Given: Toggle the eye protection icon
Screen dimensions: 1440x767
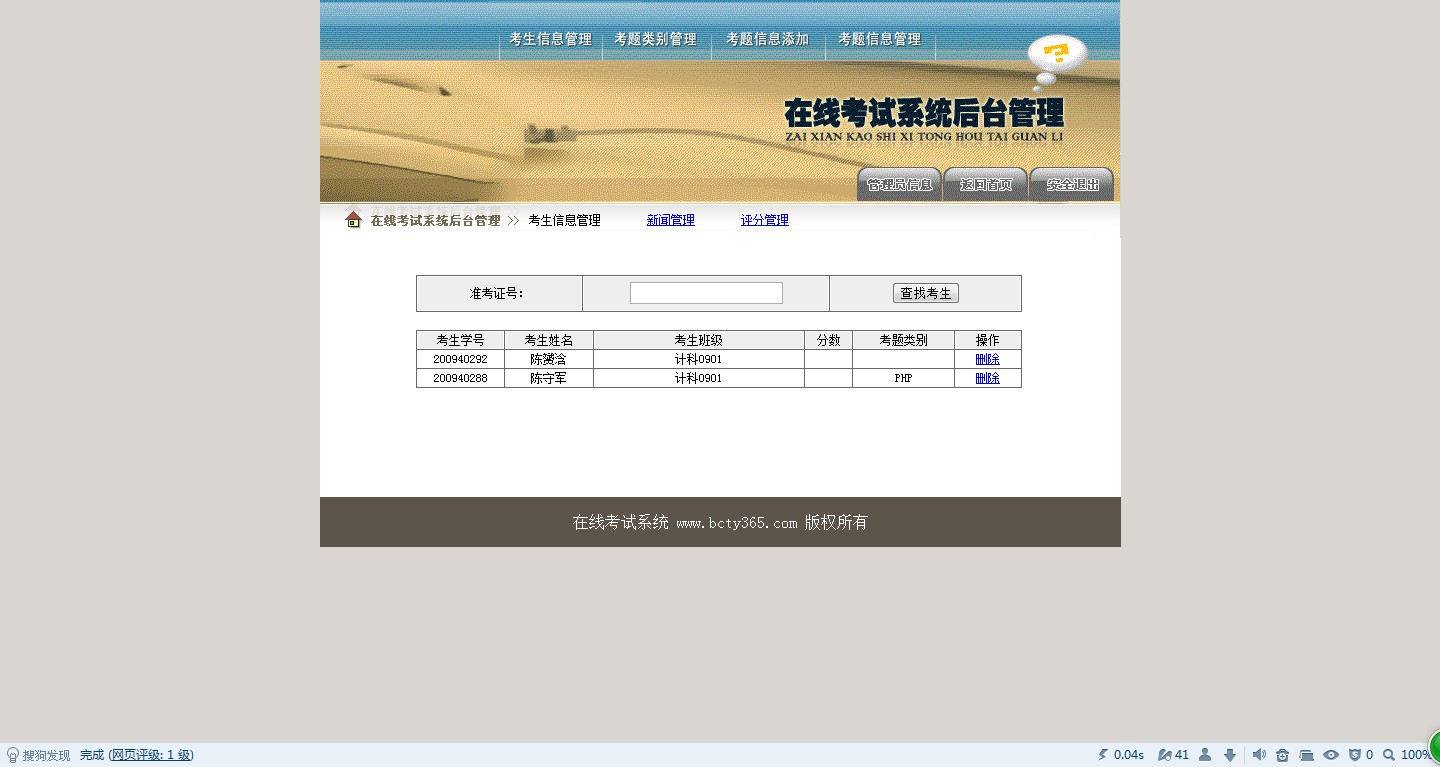Looking at the screenshot, I should (x=1330, y=755).
